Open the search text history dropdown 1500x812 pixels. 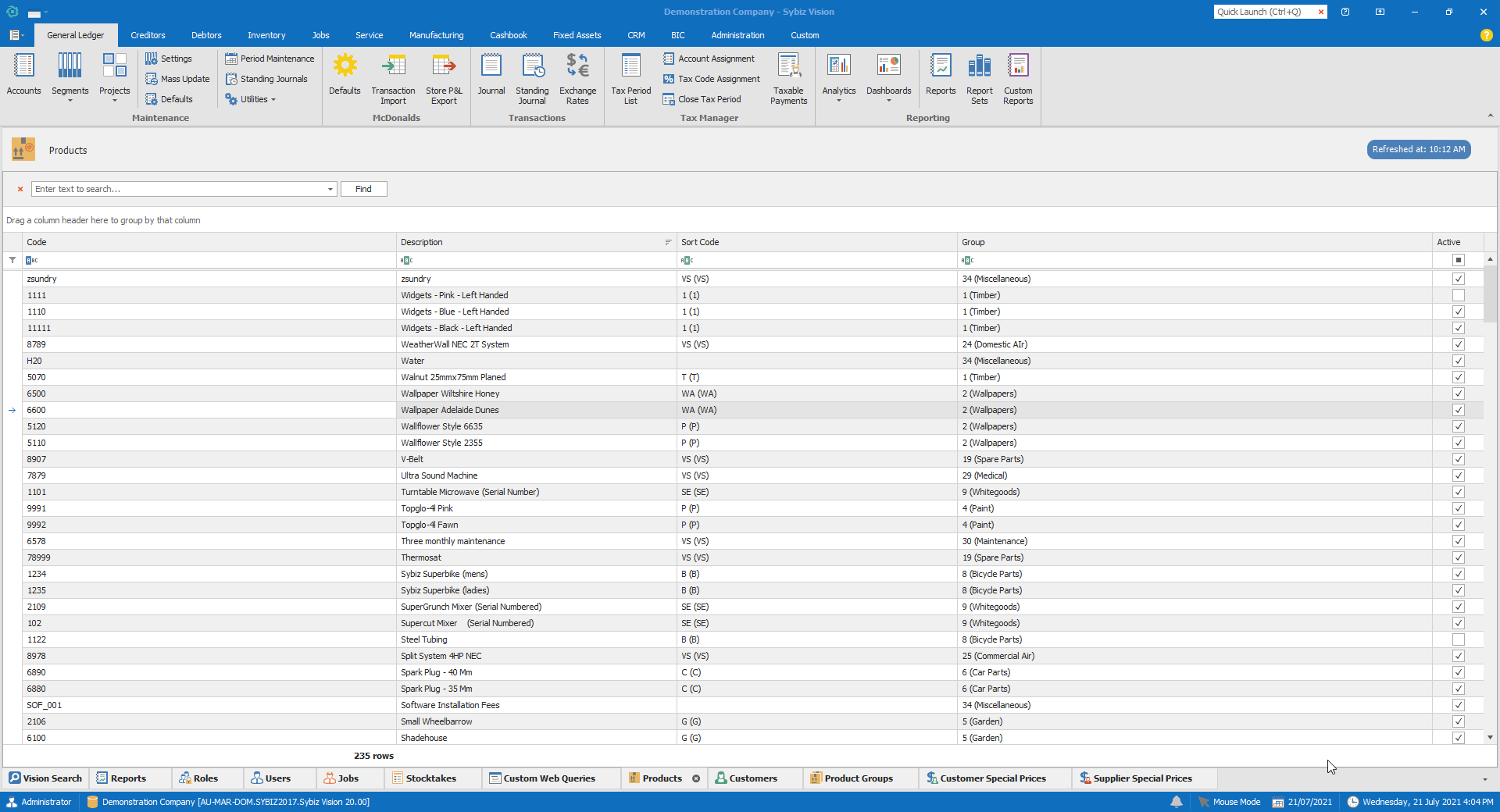point(330,189)
